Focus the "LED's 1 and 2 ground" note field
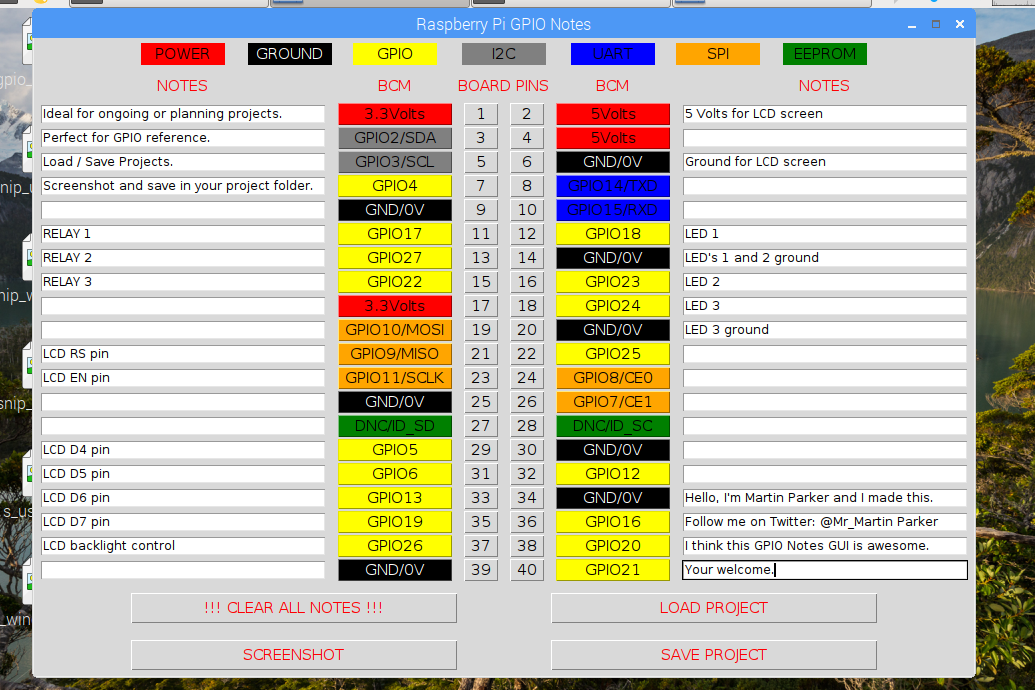Screen dimensions: 1035x690 point(825,258)
